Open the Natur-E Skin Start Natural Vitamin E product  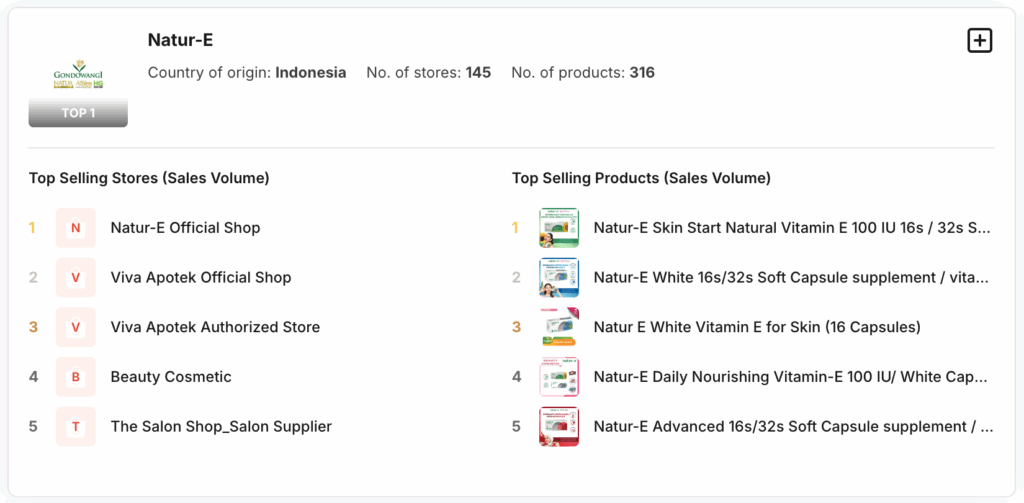pos(793,228)
